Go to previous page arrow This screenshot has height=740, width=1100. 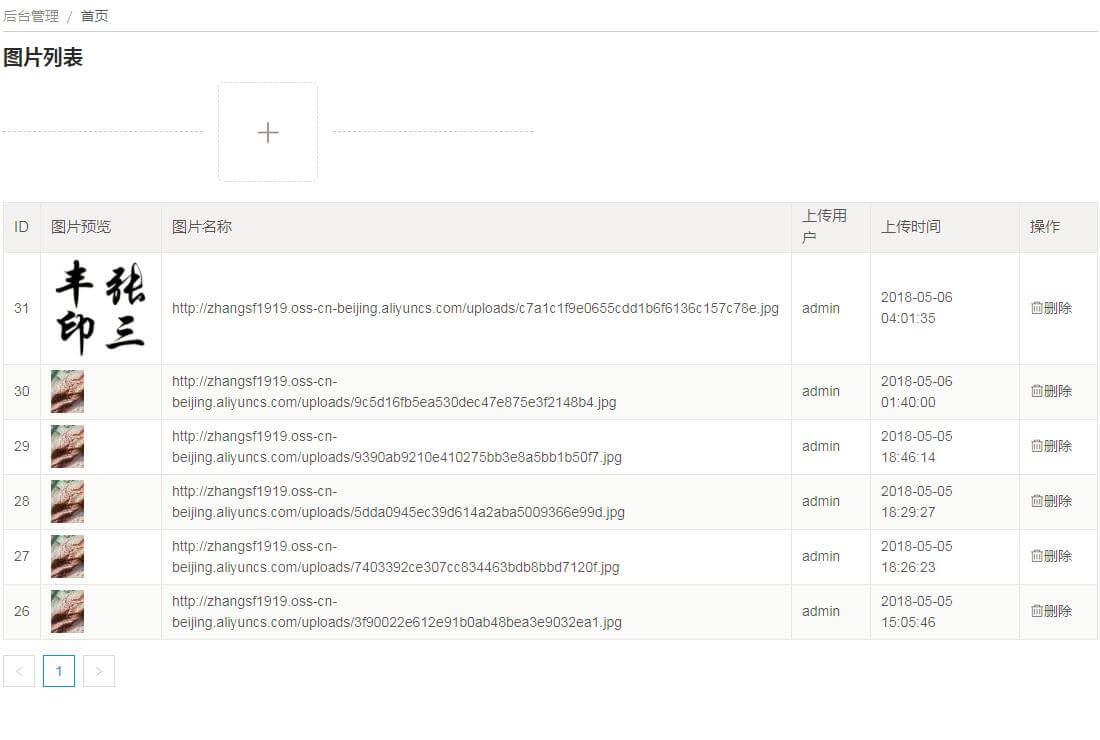pyautogui.click(x=19, y=671)
